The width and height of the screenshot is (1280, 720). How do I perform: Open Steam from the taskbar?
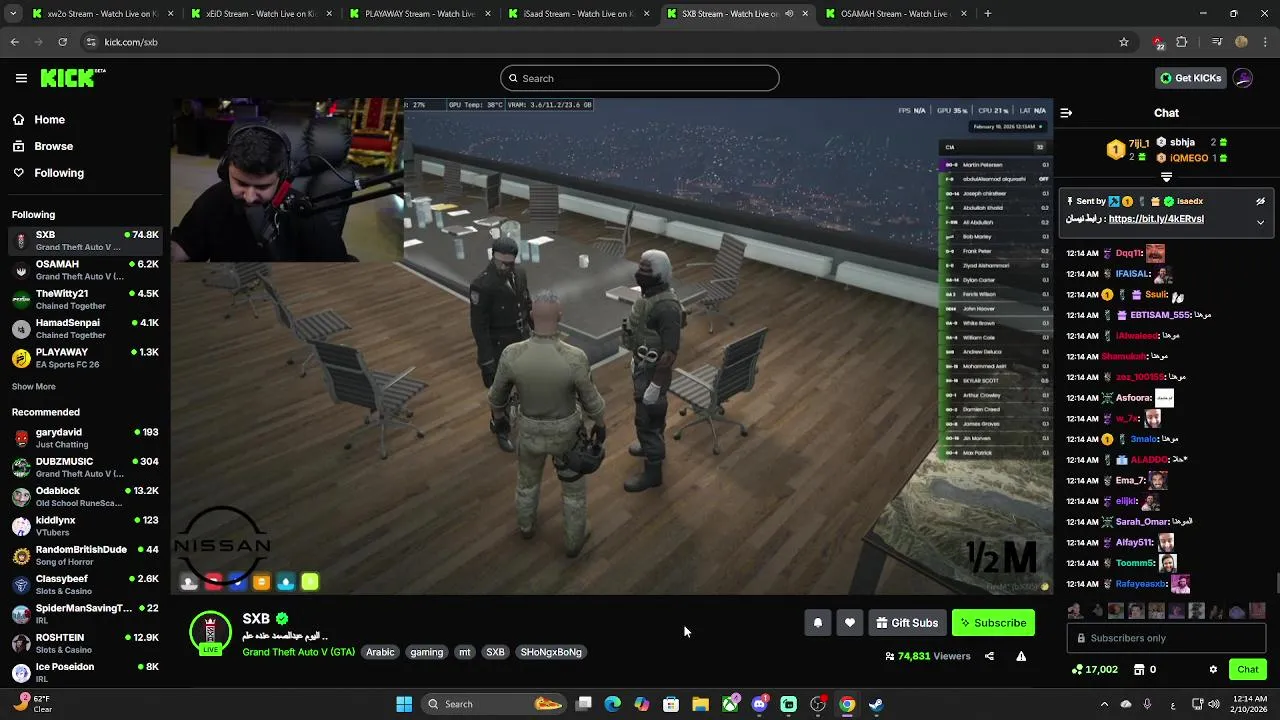click(876, 704)
